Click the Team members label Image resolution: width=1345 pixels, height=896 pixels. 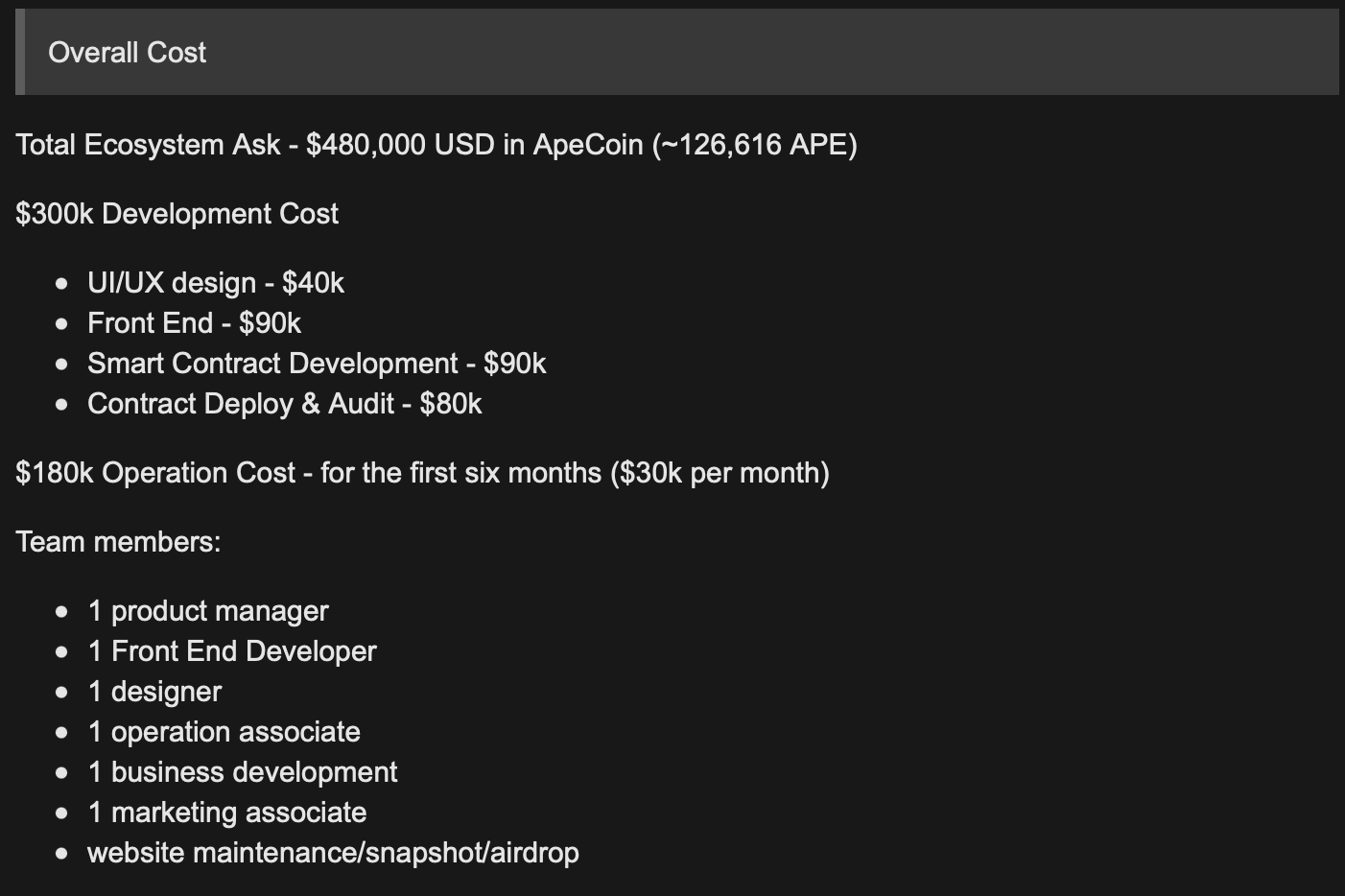click(x=119, y=542)
